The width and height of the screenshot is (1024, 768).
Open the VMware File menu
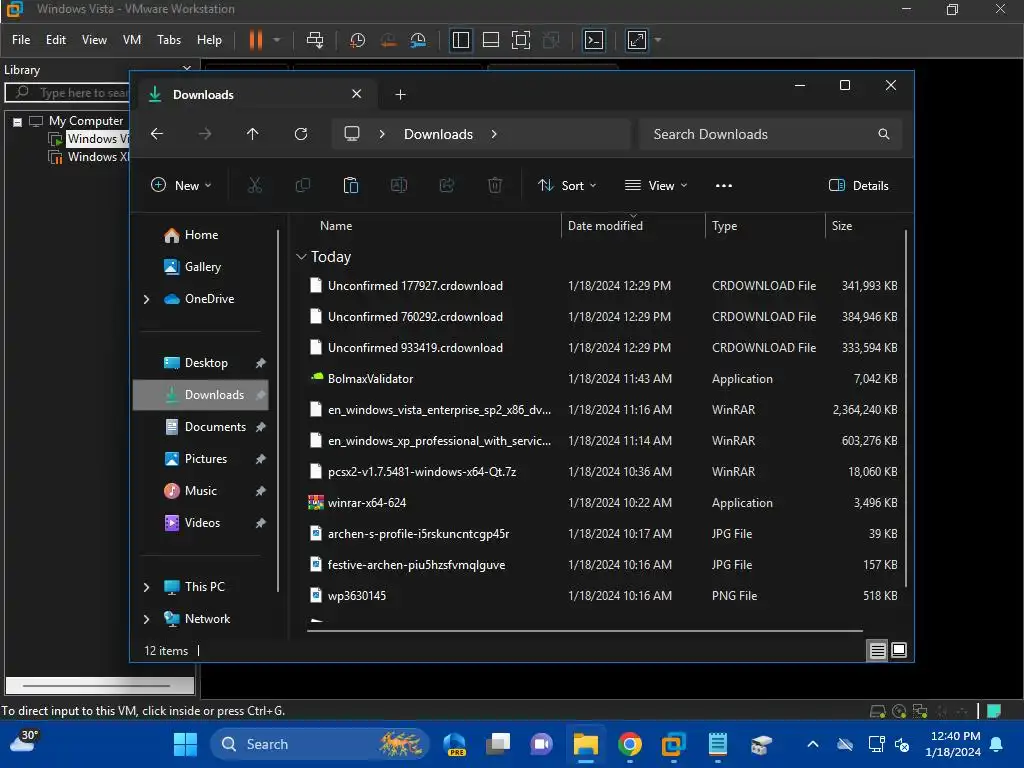pyautogui.click(x=21, y=40)
